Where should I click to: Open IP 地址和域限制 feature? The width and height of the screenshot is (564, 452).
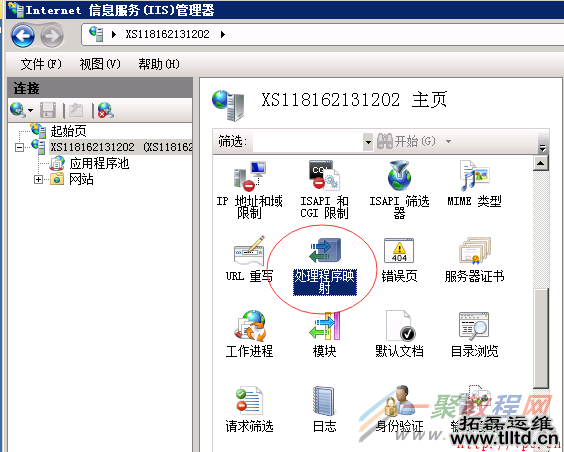(249, 190)
